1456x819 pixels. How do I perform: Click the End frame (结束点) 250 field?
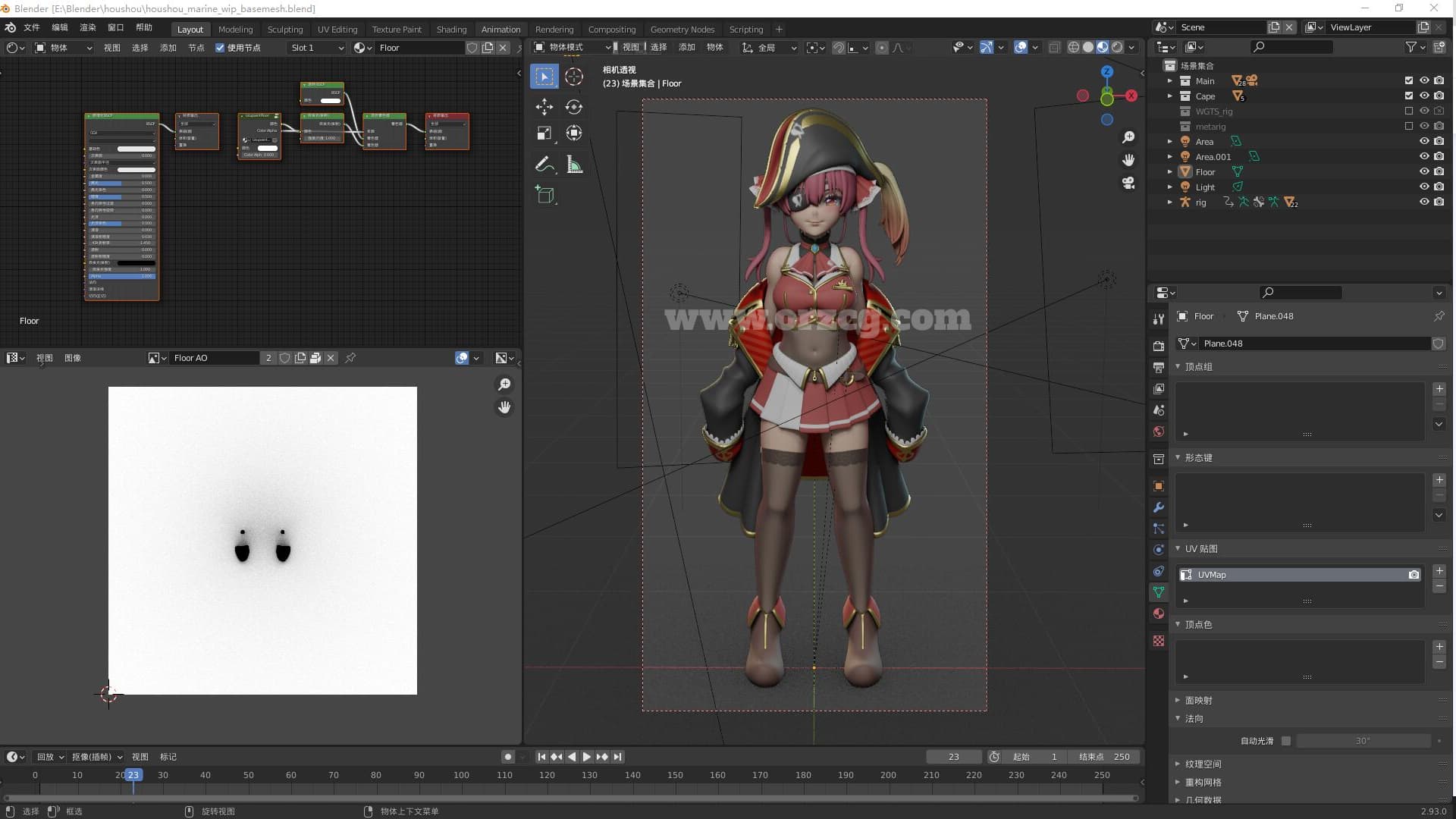click(x=1104, y=757)
